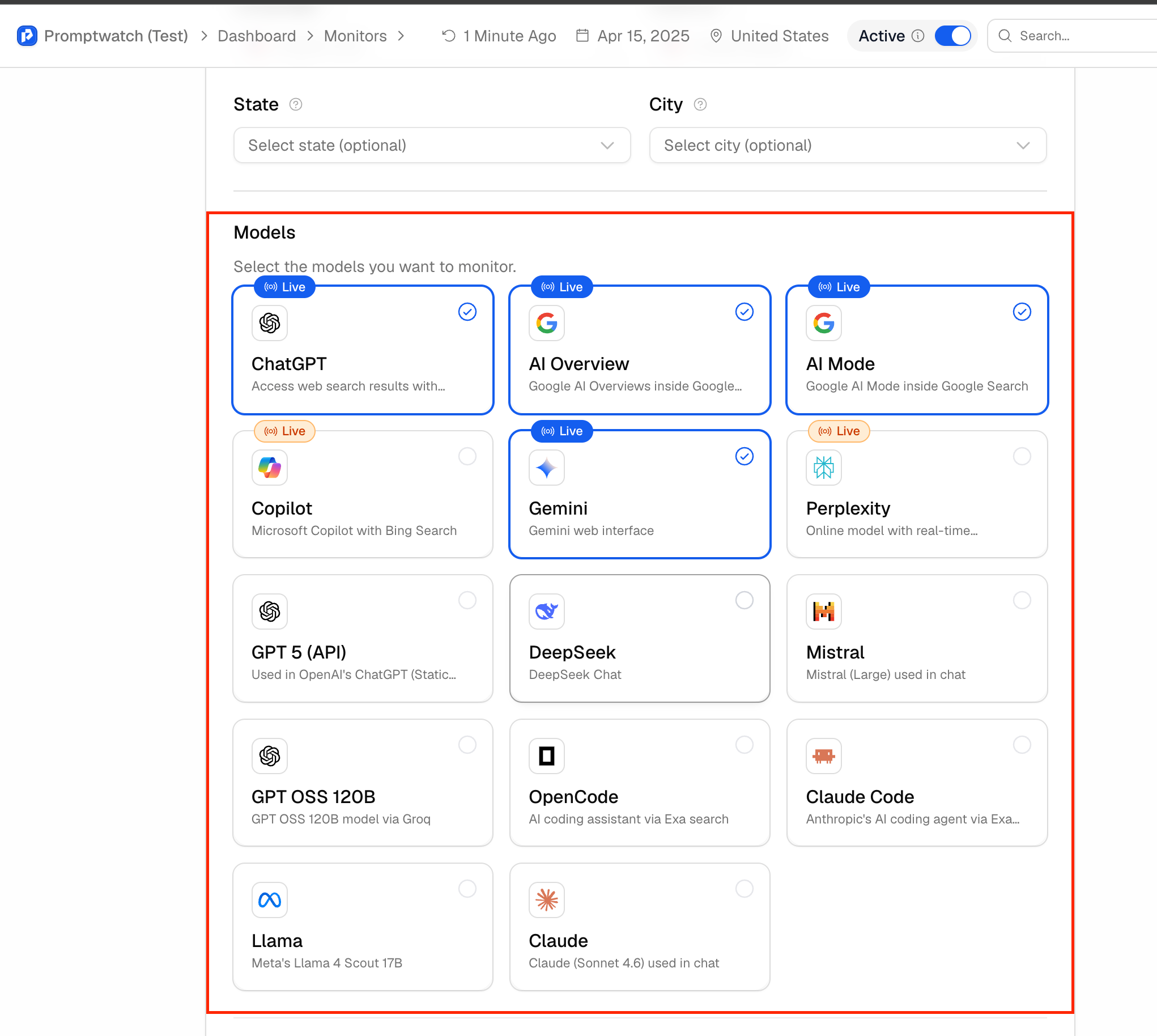The width and height of the screenshot is (1157, 1036).
Task: Click the GPT OSS 120B logo icon
Action: click(270, 757)
